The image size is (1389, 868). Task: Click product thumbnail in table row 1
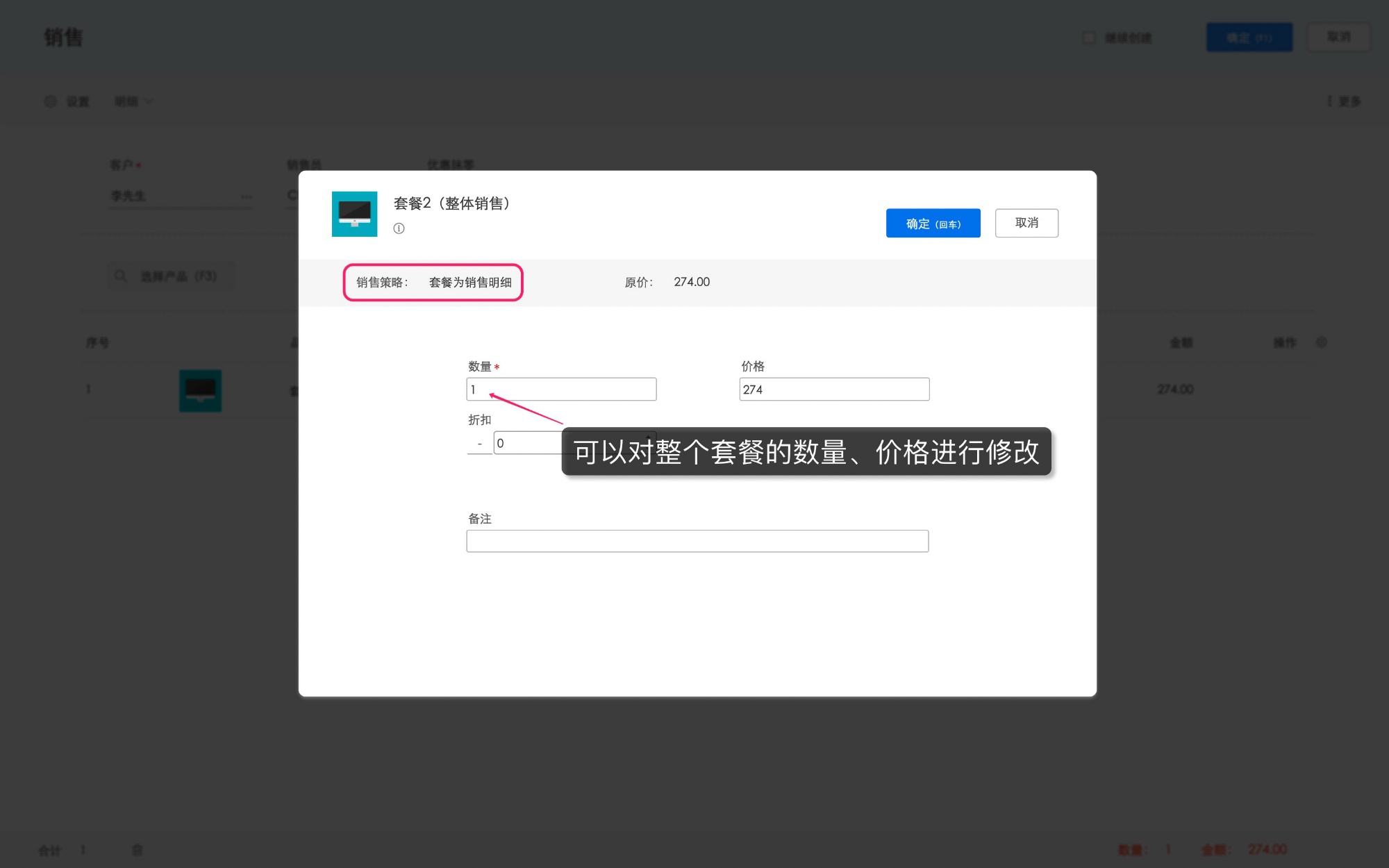coord(200,390)
